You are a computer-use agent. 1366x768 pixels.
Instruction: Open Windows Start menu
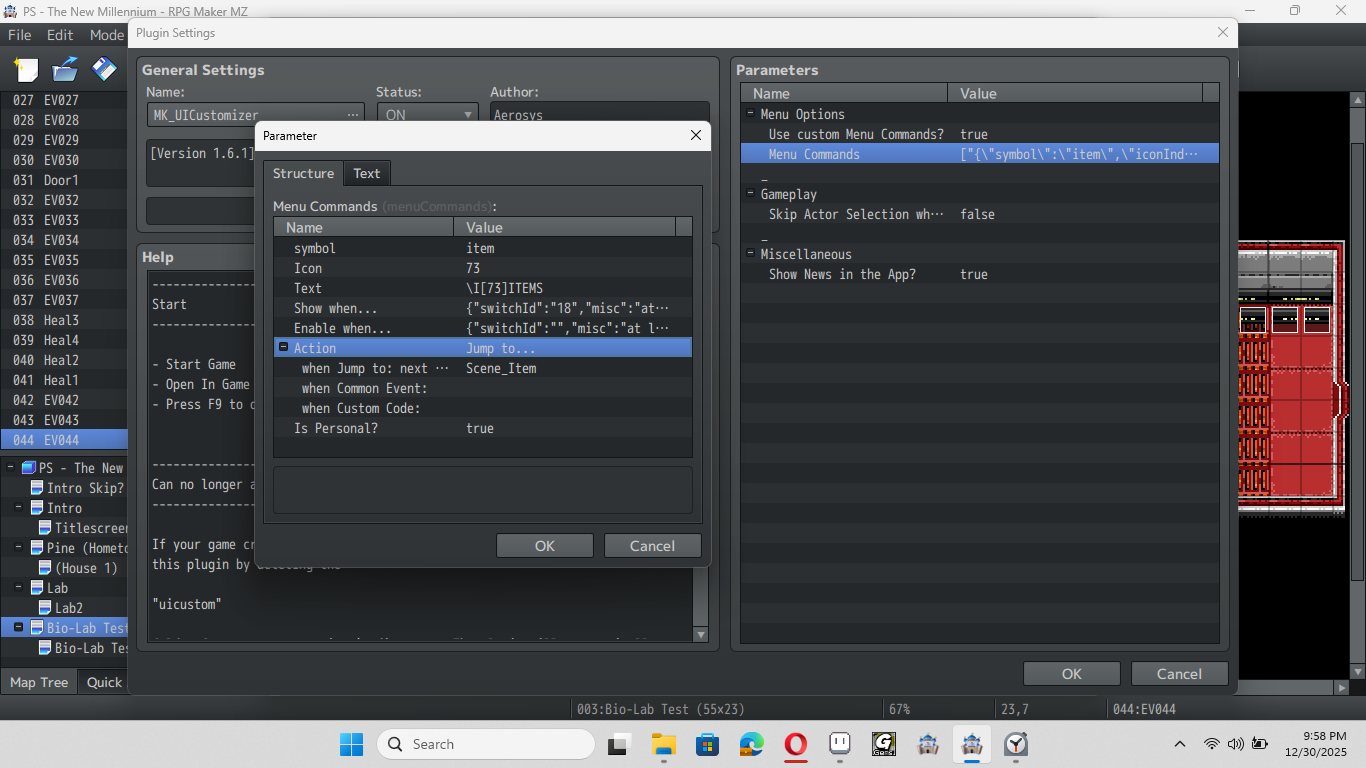coord(351,744)
